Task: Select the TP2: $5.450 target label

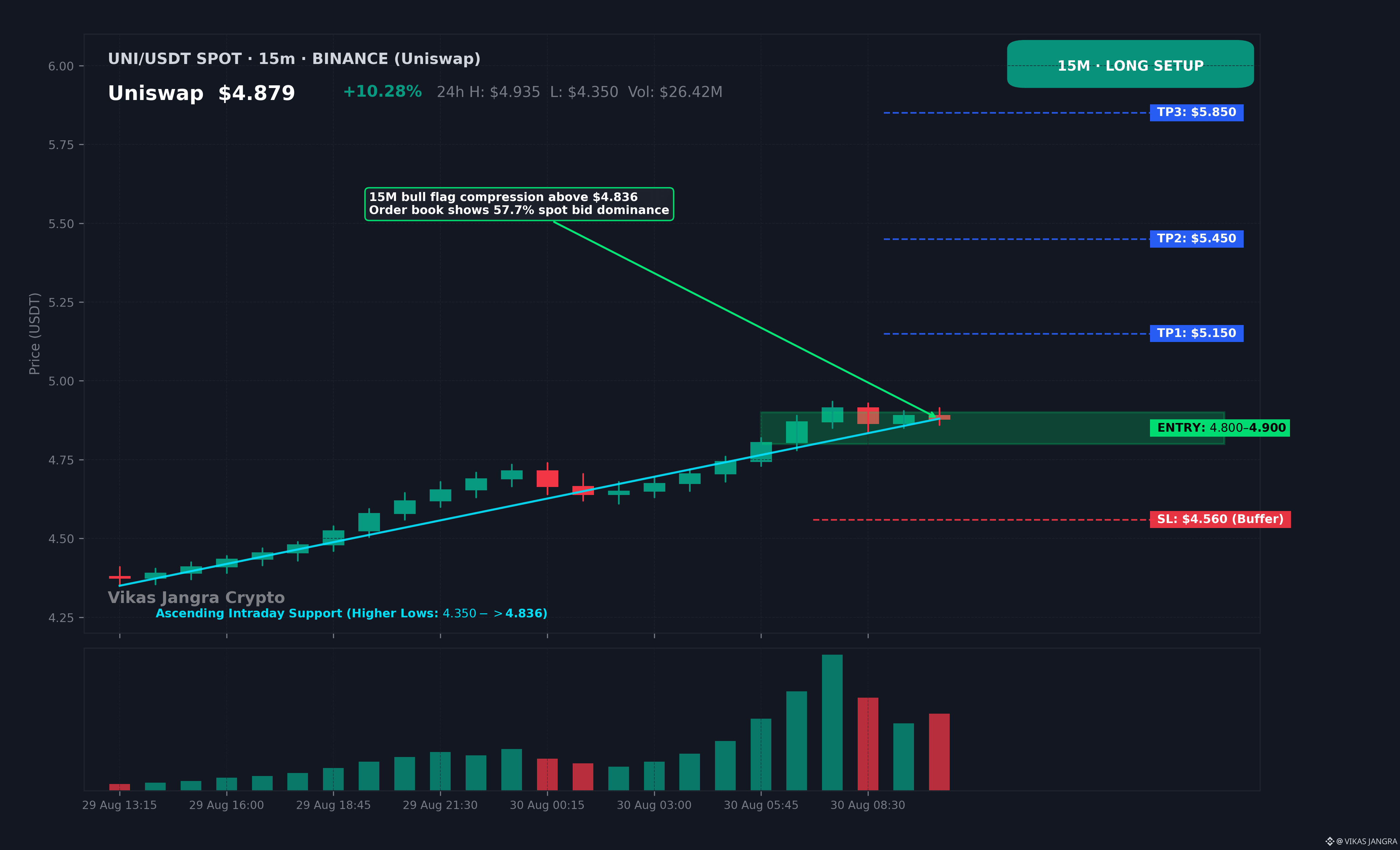Action: pyautogui.click(x=1197, y=239)
